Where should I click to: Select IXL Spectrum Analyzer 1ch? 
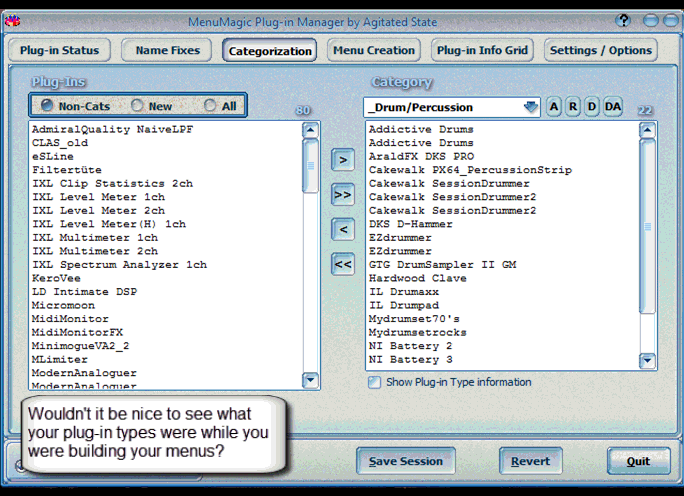tap(120, 265)
